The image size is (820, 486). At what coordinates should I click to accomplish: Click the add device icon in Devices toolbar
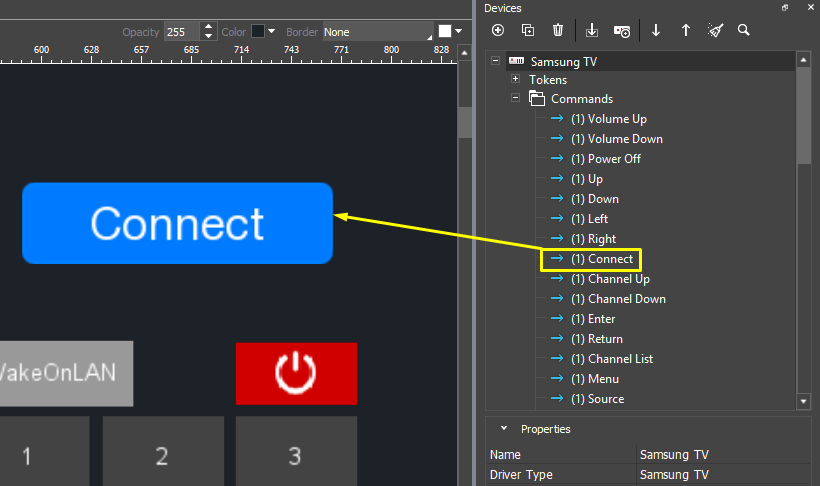[x=498, y=30]
